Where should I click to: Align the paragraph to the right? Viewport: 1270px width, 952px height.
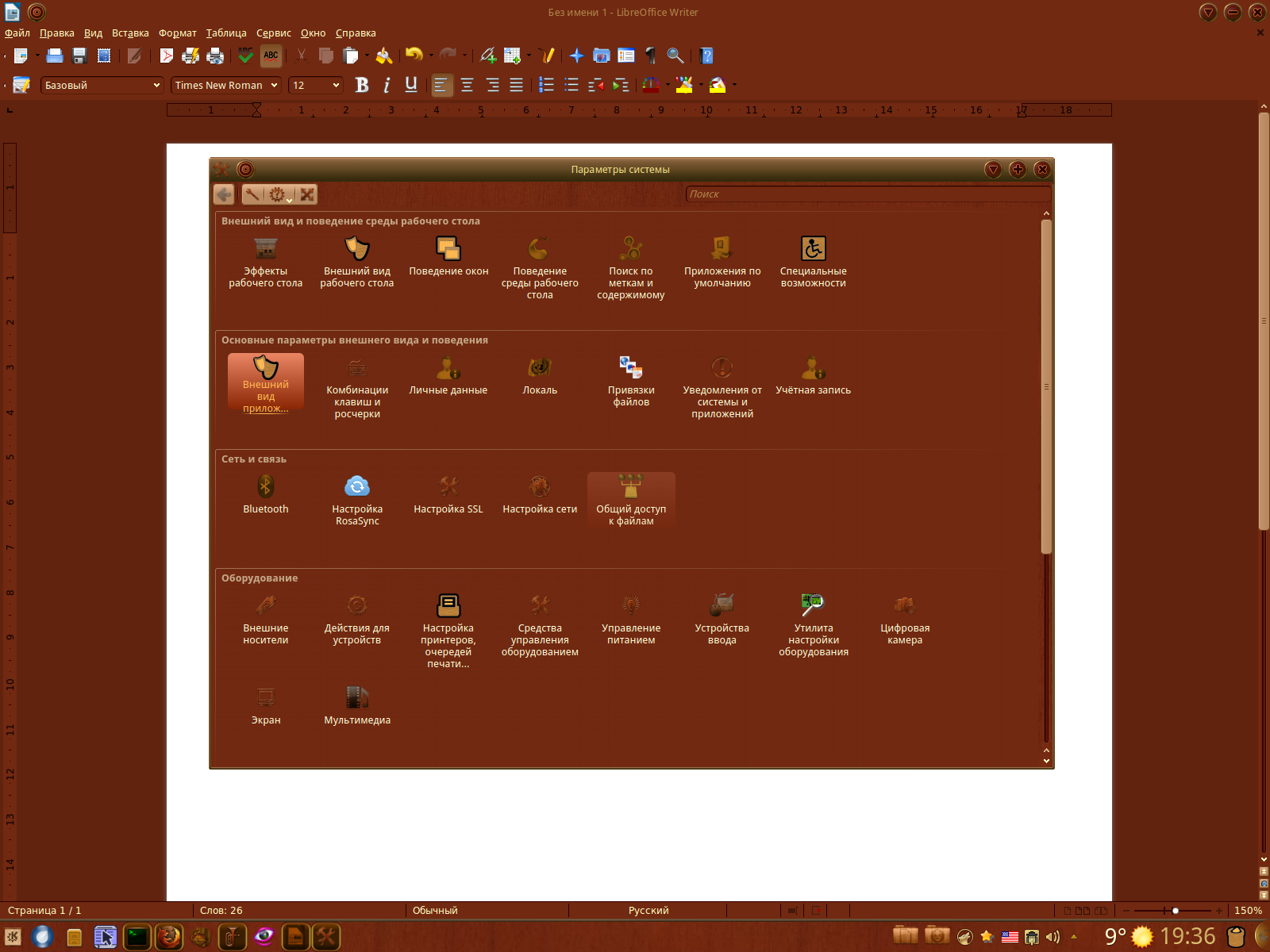pos(492,85)
